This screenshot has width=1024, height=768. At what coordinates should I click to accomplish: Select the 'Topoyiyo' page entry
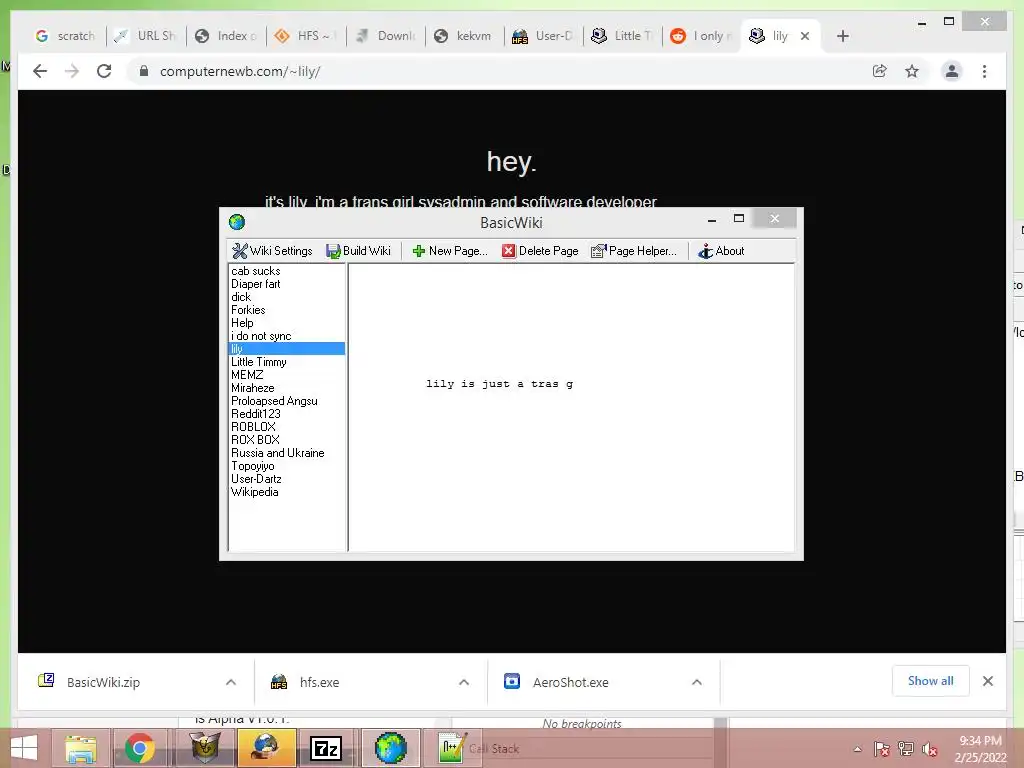[252, 466]
